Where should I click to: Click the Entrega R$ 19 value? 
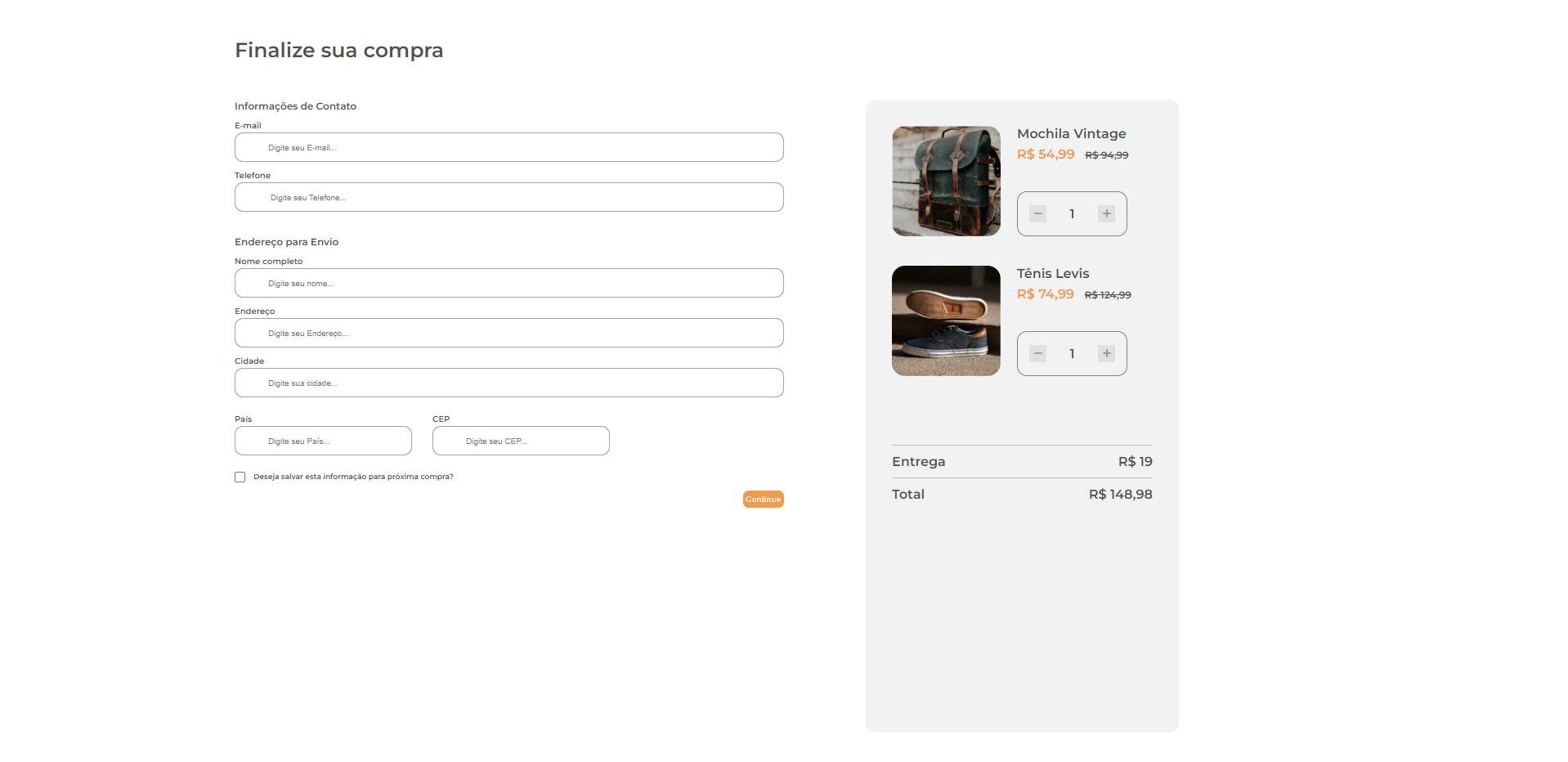tap(1135, 462)
